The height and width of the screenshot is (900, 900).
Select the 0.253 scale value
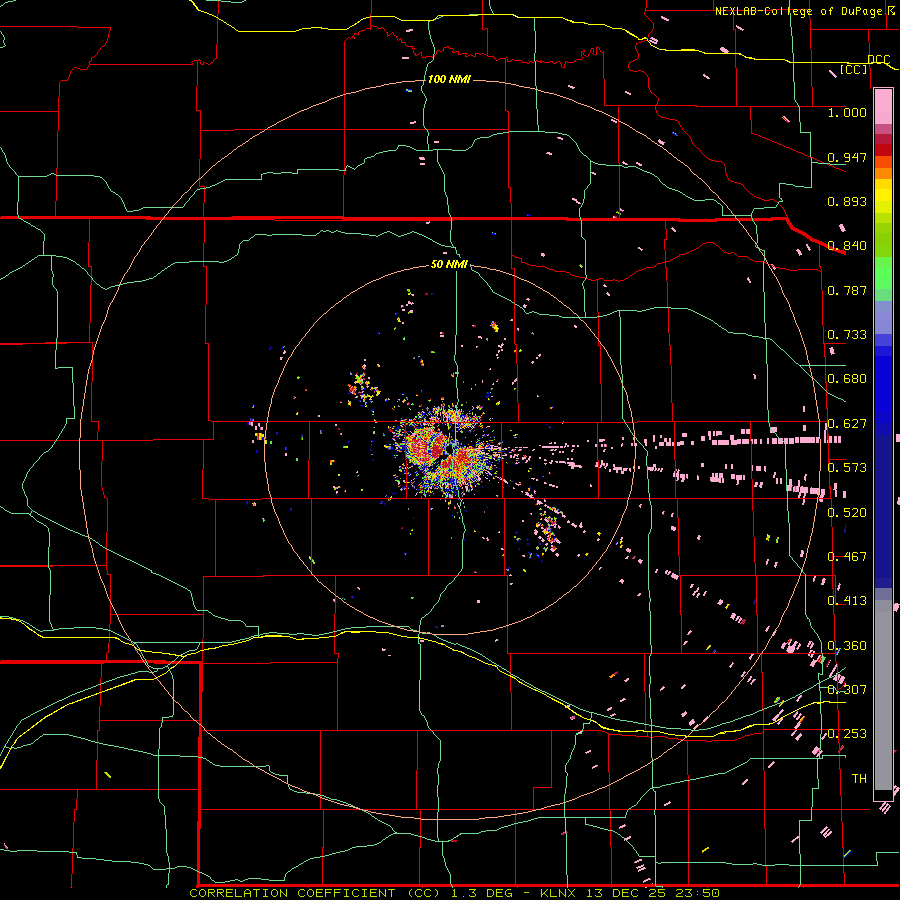(847, 734)
